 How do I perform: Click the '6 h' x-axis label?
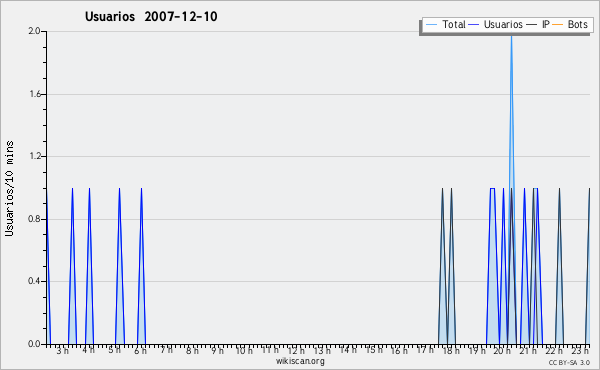pos(140,351)
